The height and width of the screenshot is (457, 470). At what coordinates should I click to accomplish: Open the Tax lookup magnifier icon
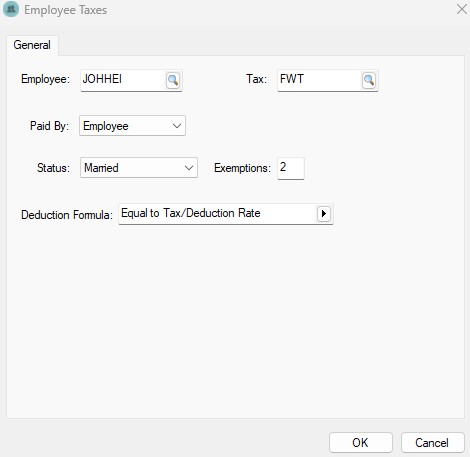point(369,80)
